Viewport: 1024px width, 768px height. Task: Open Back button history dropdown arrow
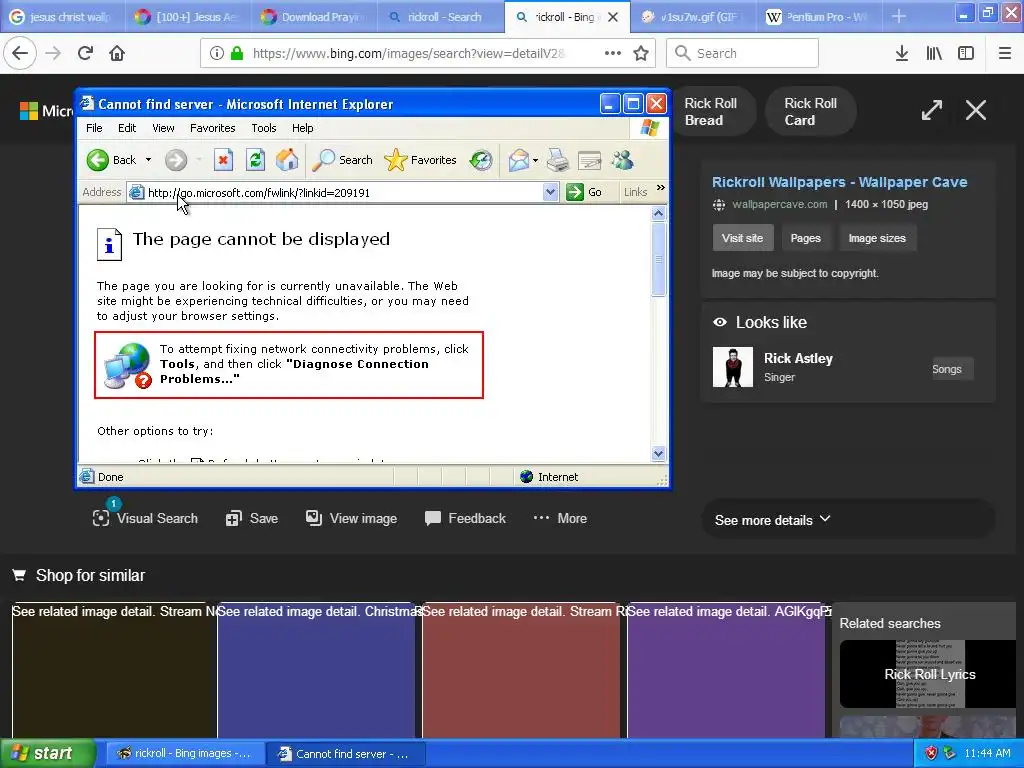tap(148, 160)
